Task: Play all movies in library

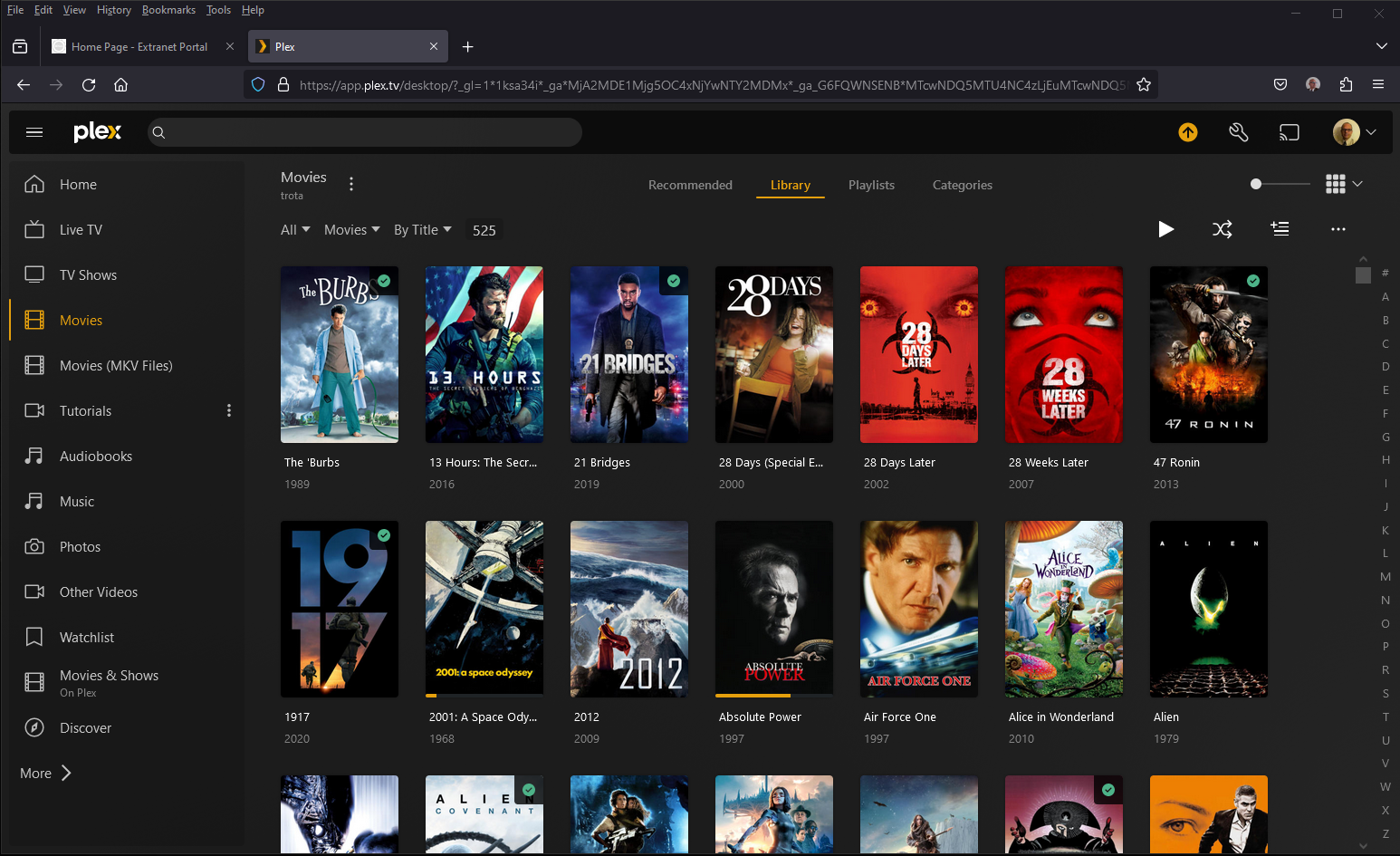Action: pyautogui.click(x=1166, y=229)
